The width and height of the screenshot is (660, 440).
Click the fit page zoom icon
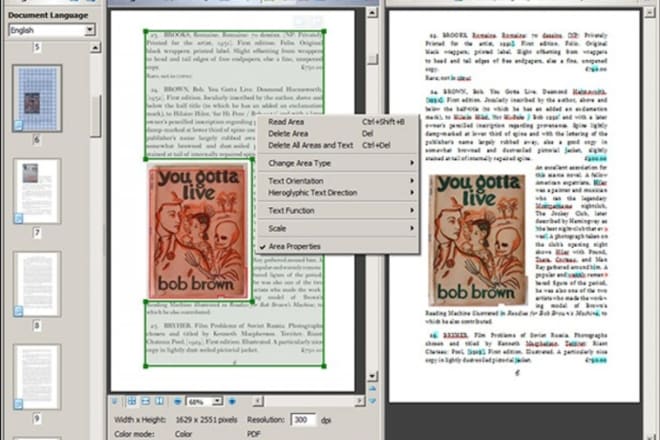coord(132,401)
